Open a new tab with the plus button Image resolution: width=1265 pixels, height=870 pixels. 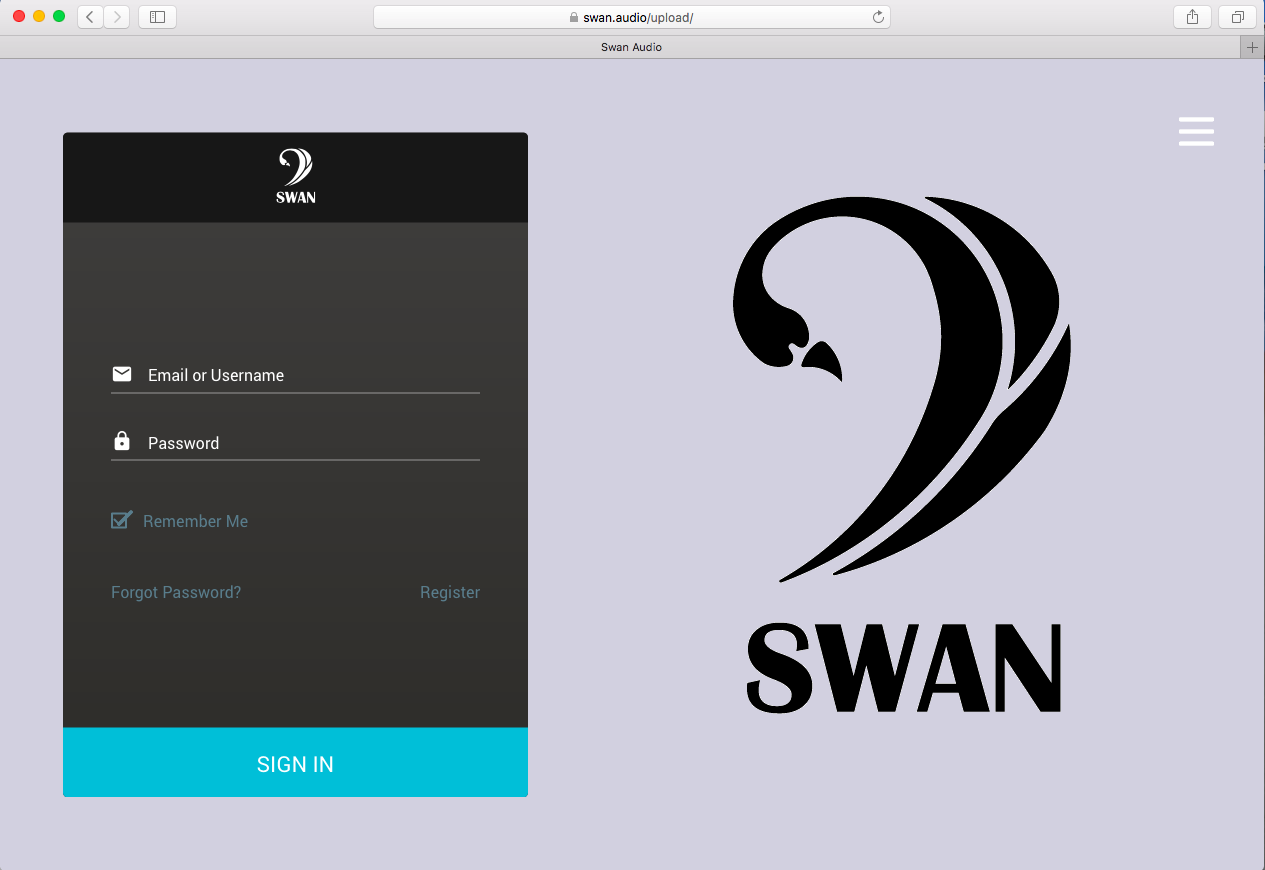1252,46
